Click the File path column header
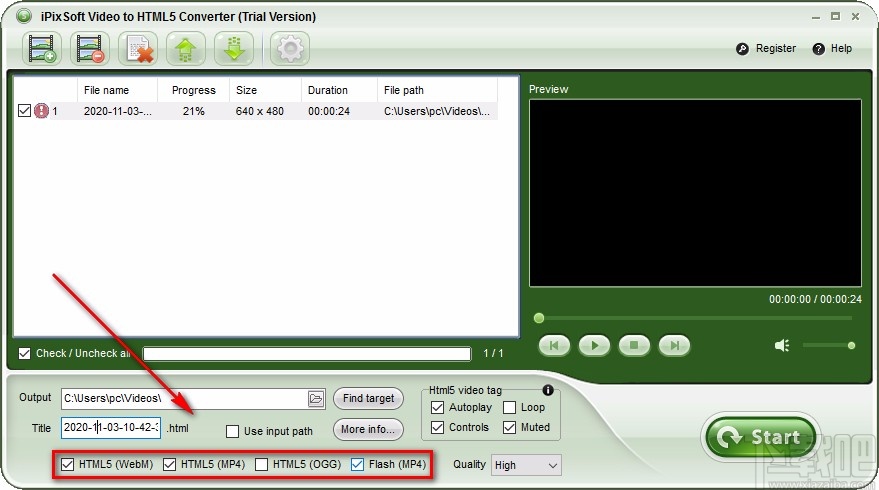Screen dimensions: 879x490 pyautogui.click(x=437, y=90)
